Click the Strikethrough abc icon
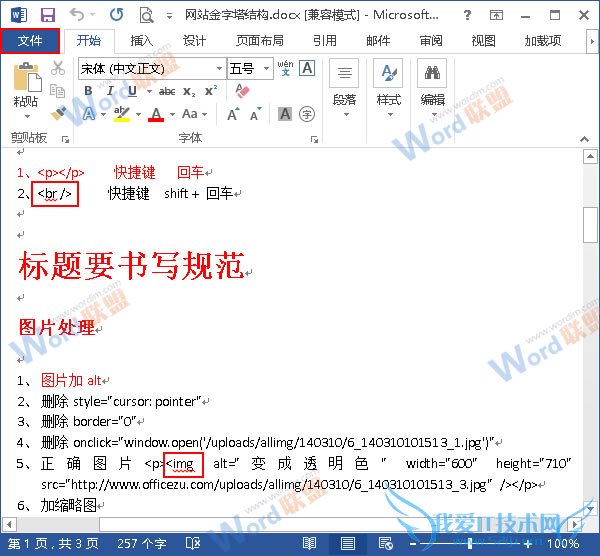Viewport: 600px width, 556px height. click(x=167, y=91)
